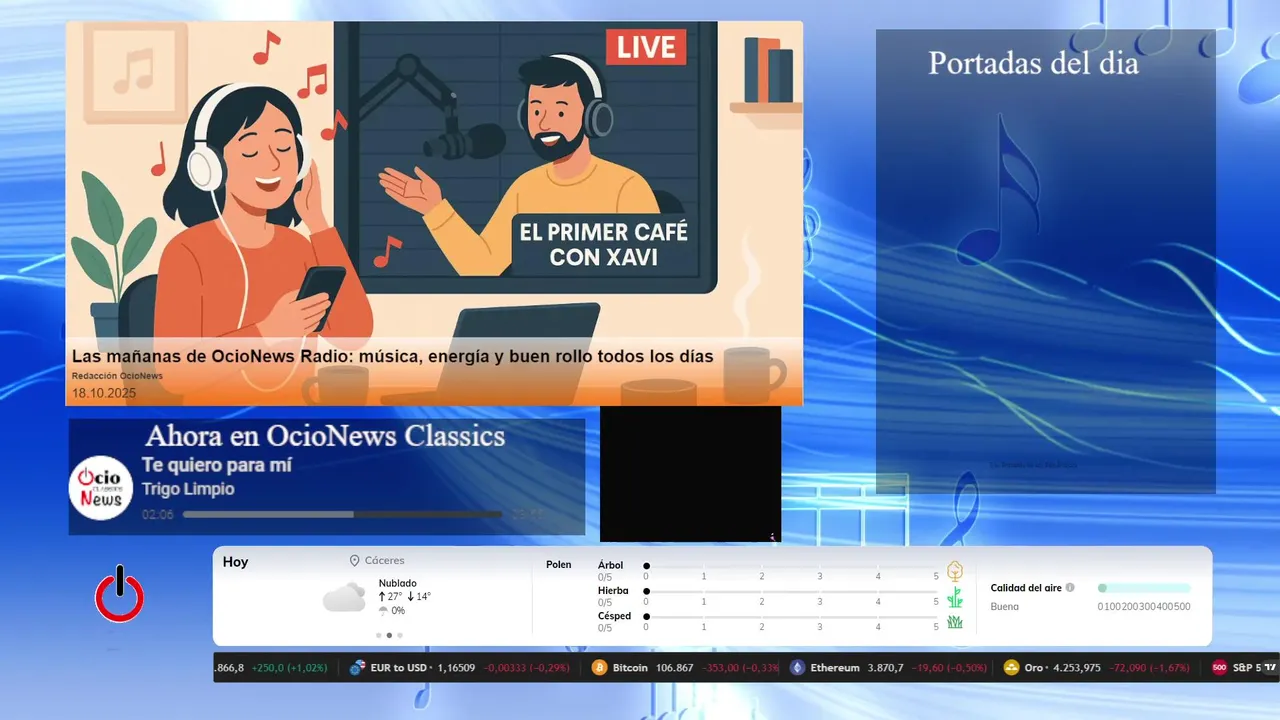The width and height of the screenshot is (1280, 720).
Task: Click the song title Te quiero para mí
Action: (217, 465)
